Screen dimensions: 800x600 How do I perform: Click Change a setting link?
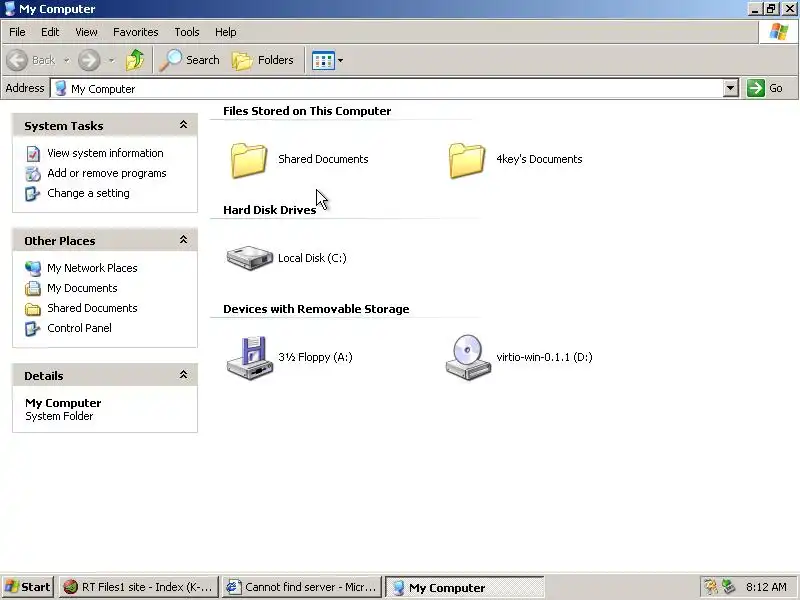coord(88,193)
